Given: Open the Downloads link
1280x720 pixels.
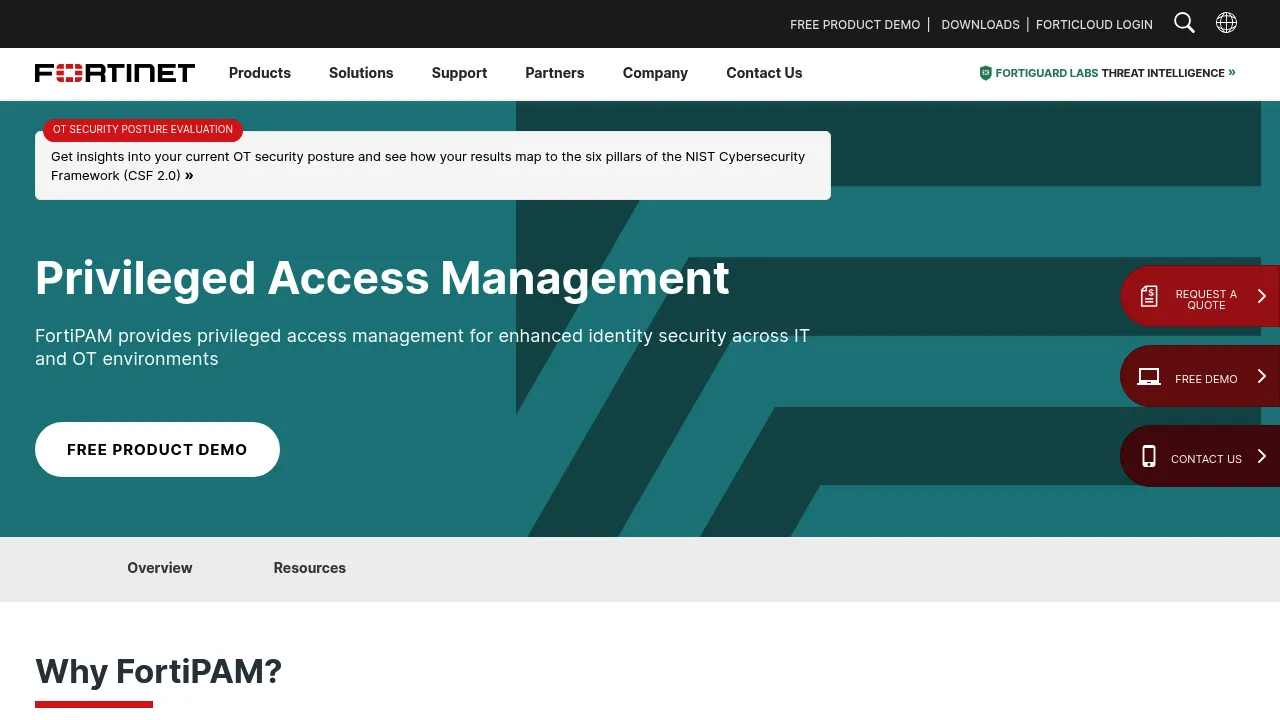Looking at the screenshot, I should point(980,24).
